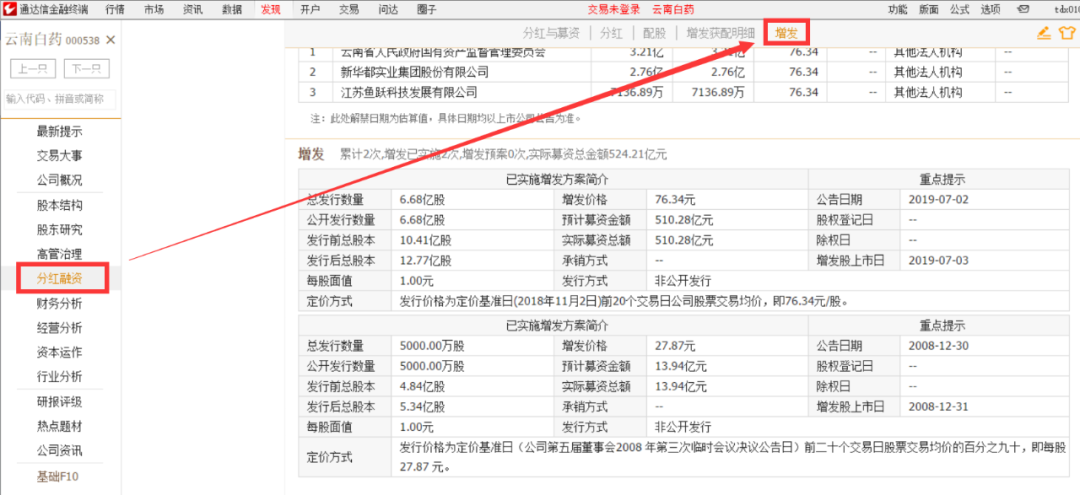Click the 交易未登录 status link
The image size is (1080, 495).
pos(614,9)
